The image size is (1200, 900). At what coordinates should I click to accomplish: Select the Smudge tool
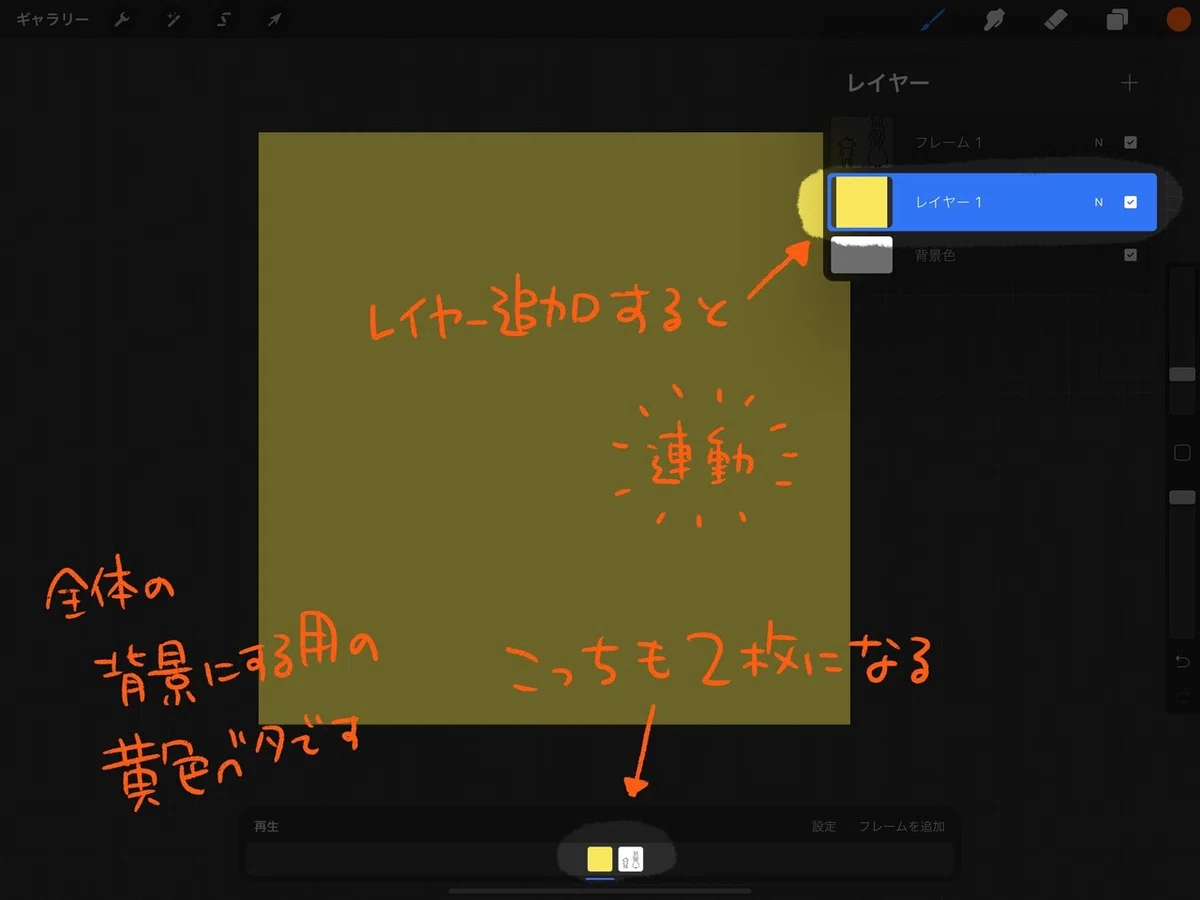coord(994,19)
